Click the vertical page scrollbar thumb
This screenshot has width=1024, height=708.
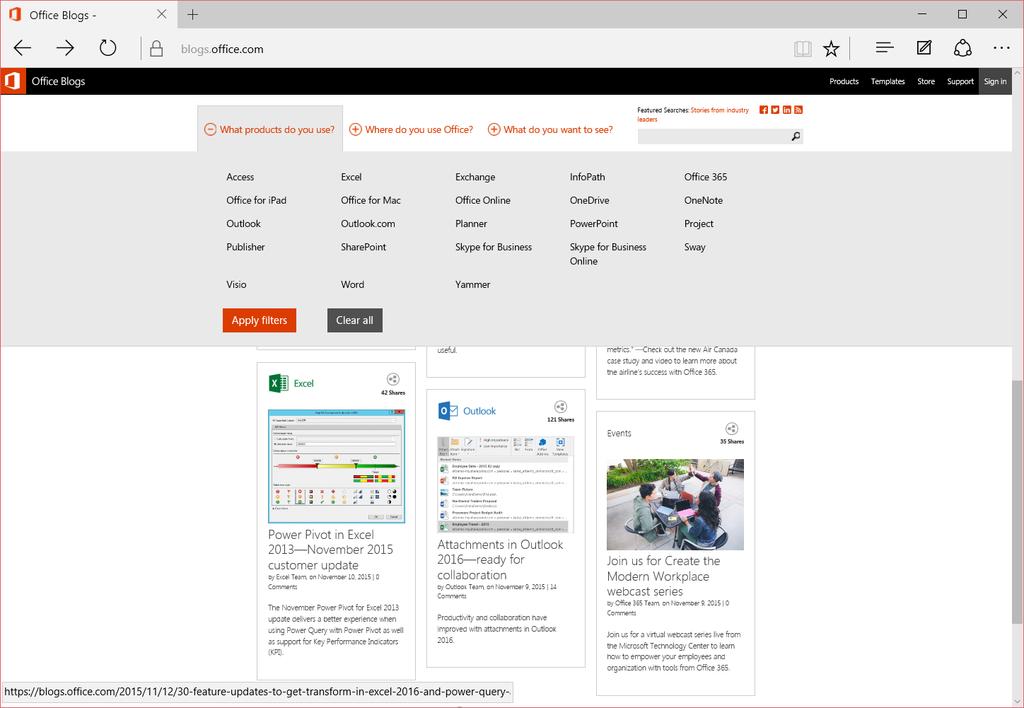1017,500
